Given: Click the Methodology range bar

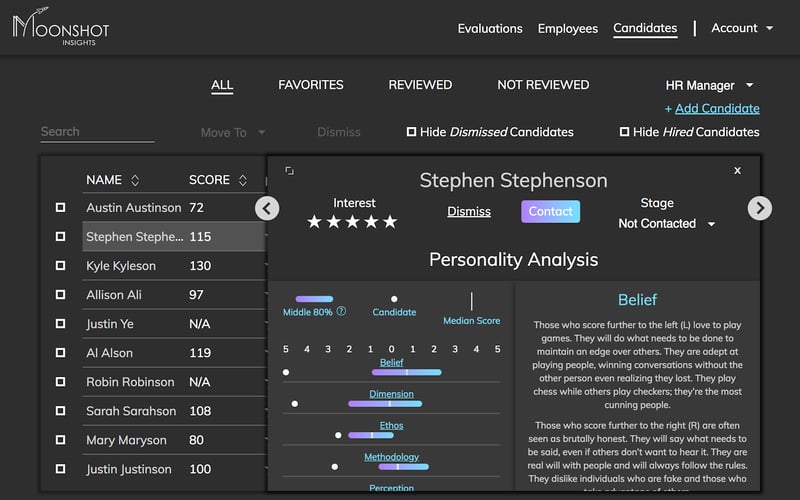Looking at the screenshot, I should pyautogui.click(x=404, y=467).
